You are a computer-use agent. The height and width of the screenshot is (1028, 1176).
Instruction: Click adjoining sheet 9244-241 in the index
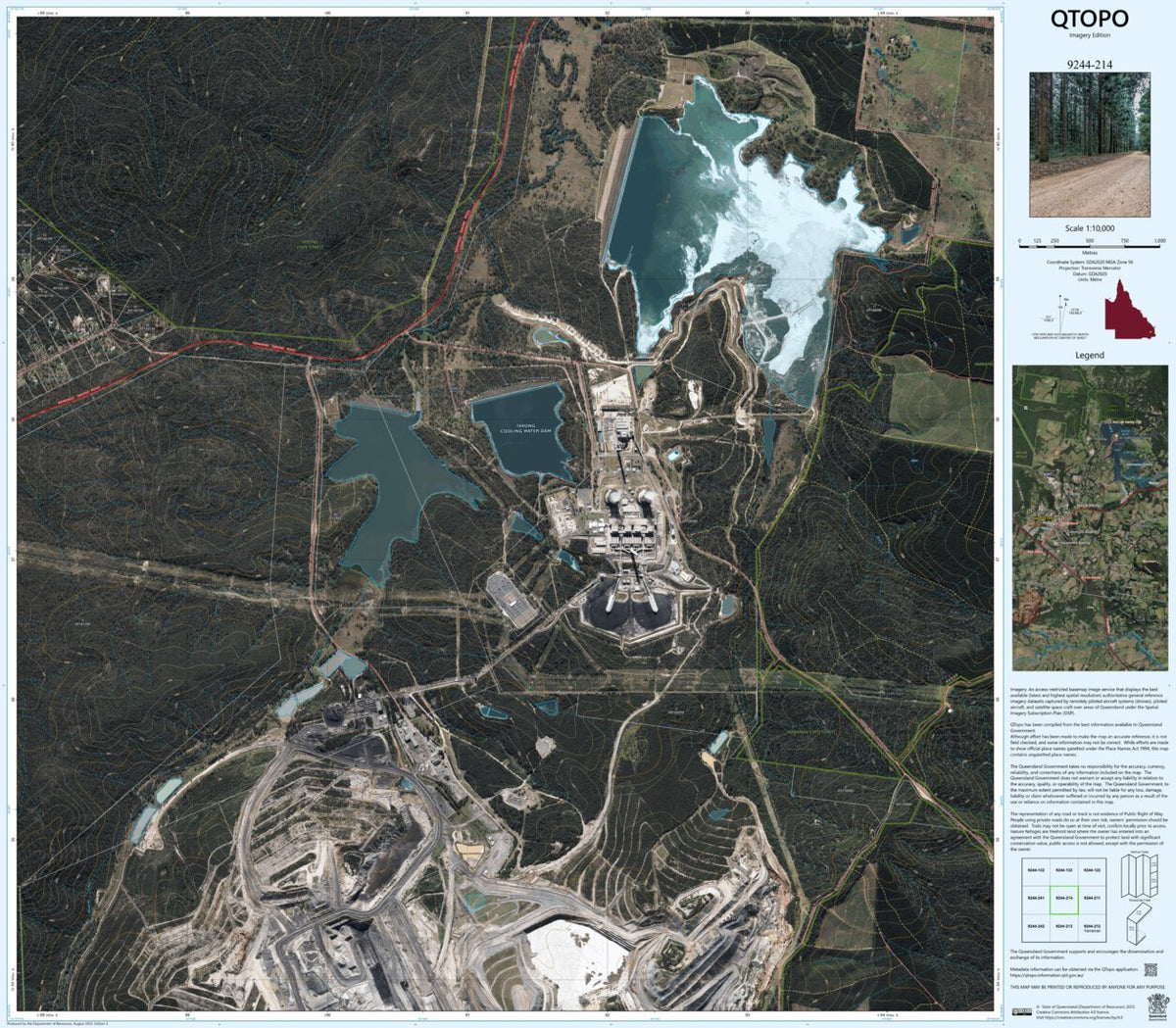point(1036,898)
